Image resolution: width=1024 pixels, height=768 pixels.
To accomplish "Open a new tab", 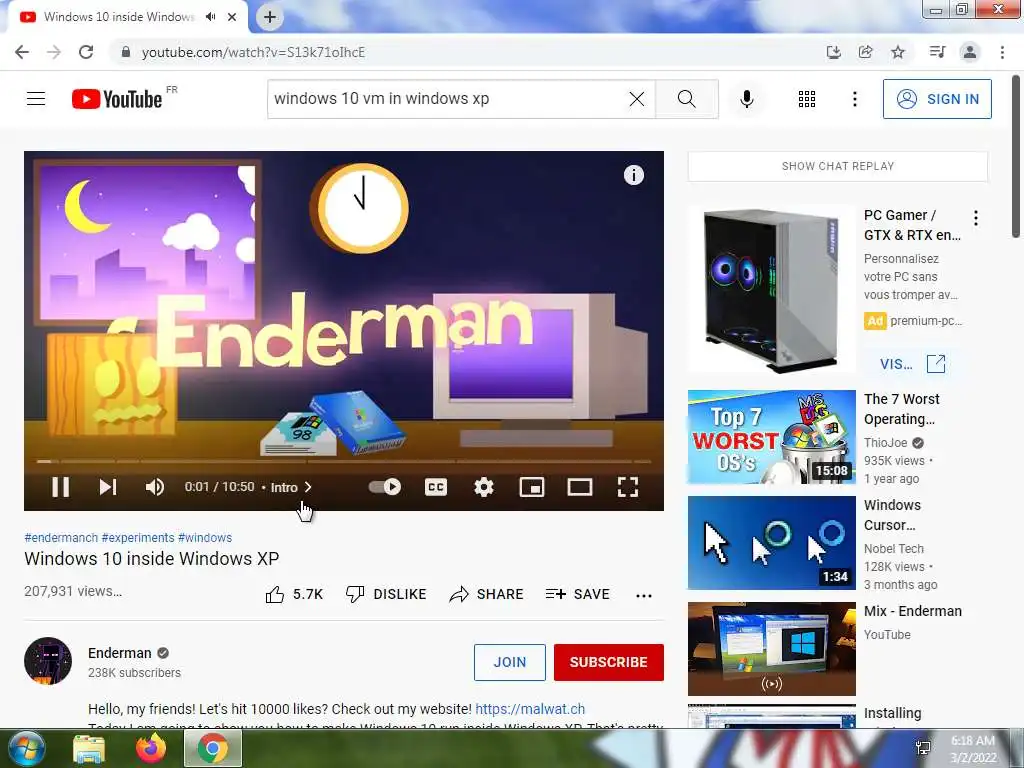I will pyautogui.click(x=270, y=17).
